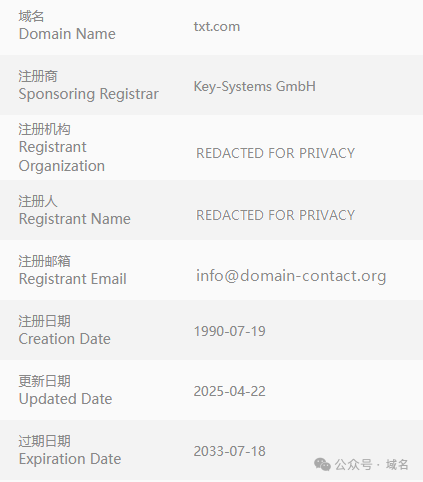Click the 注册商 Chinese label

click(x=38, y=76)
